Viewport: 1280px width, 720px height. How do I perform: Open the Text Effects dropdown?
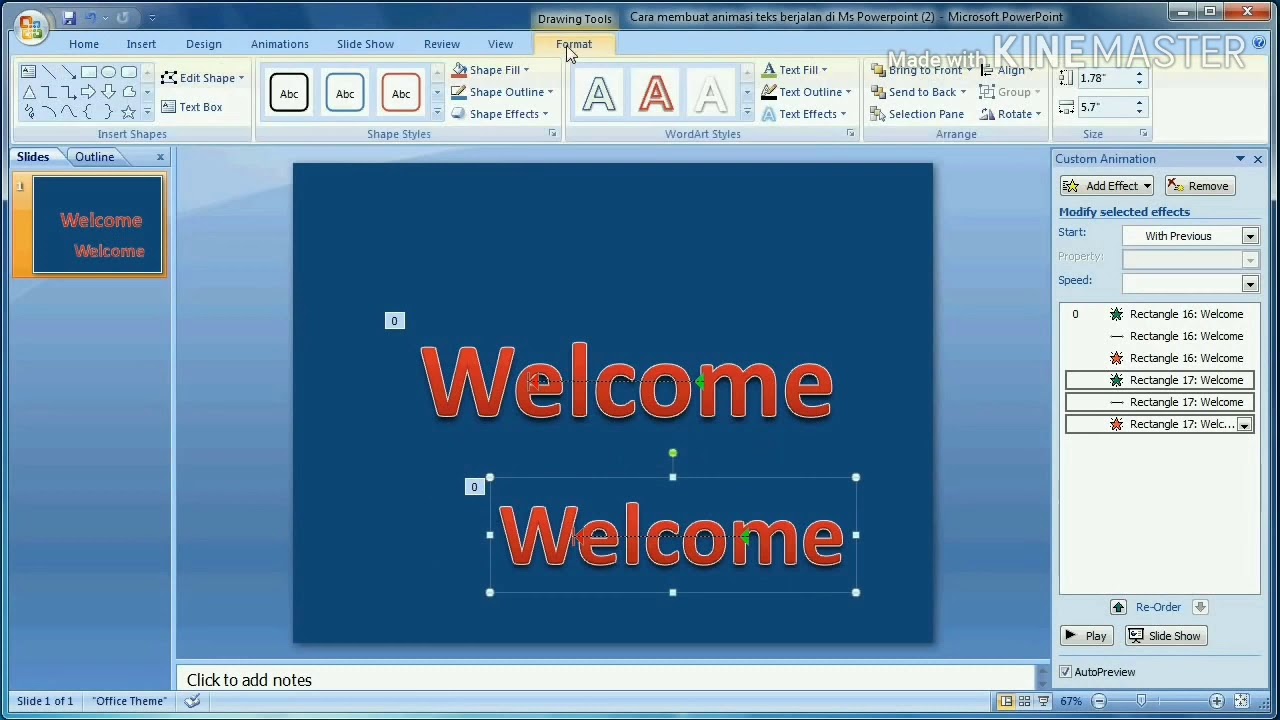tap(803, 114)
